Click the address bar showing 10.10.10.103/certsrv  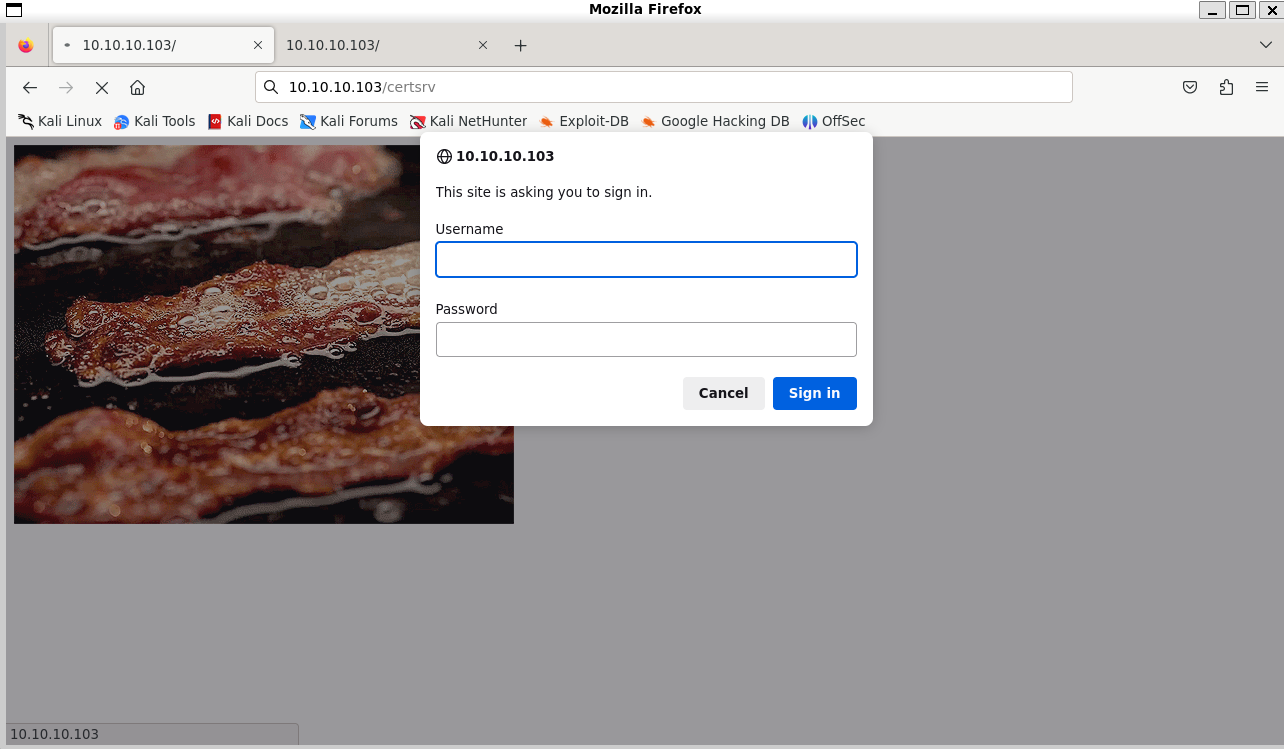tap(663, 87)
